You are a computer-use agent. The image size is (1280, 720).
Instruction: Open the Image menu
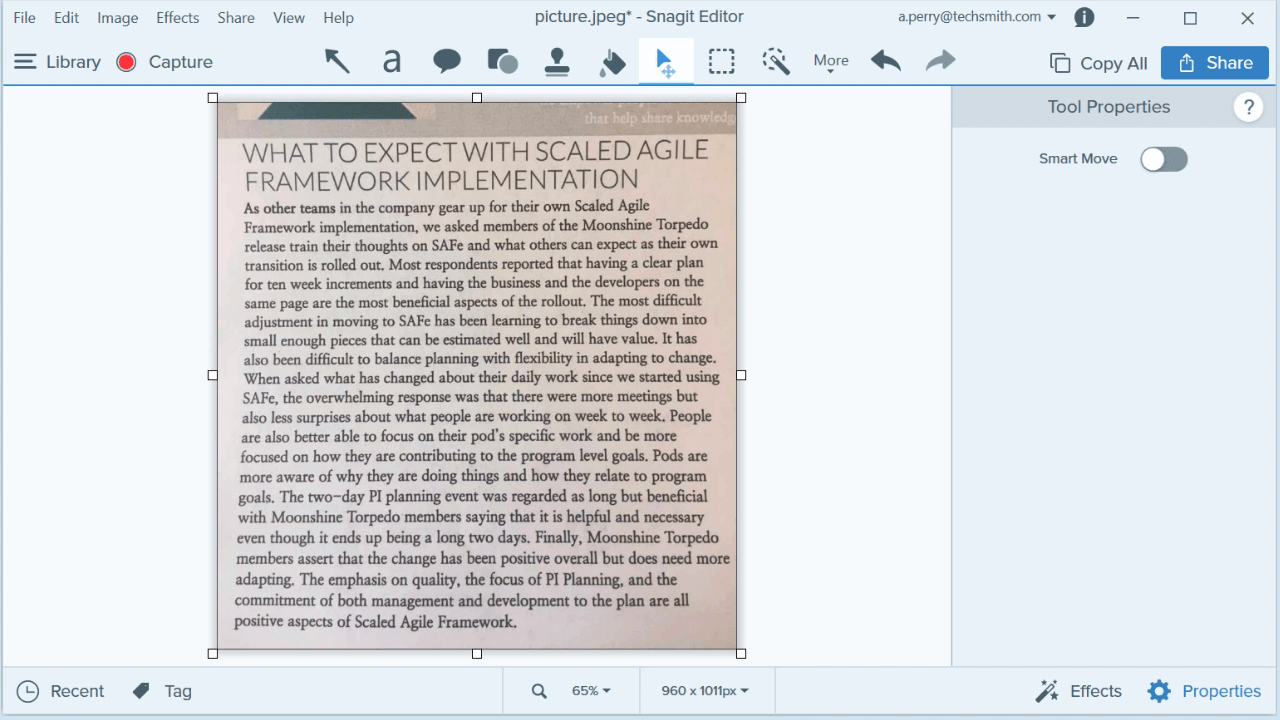117,17
